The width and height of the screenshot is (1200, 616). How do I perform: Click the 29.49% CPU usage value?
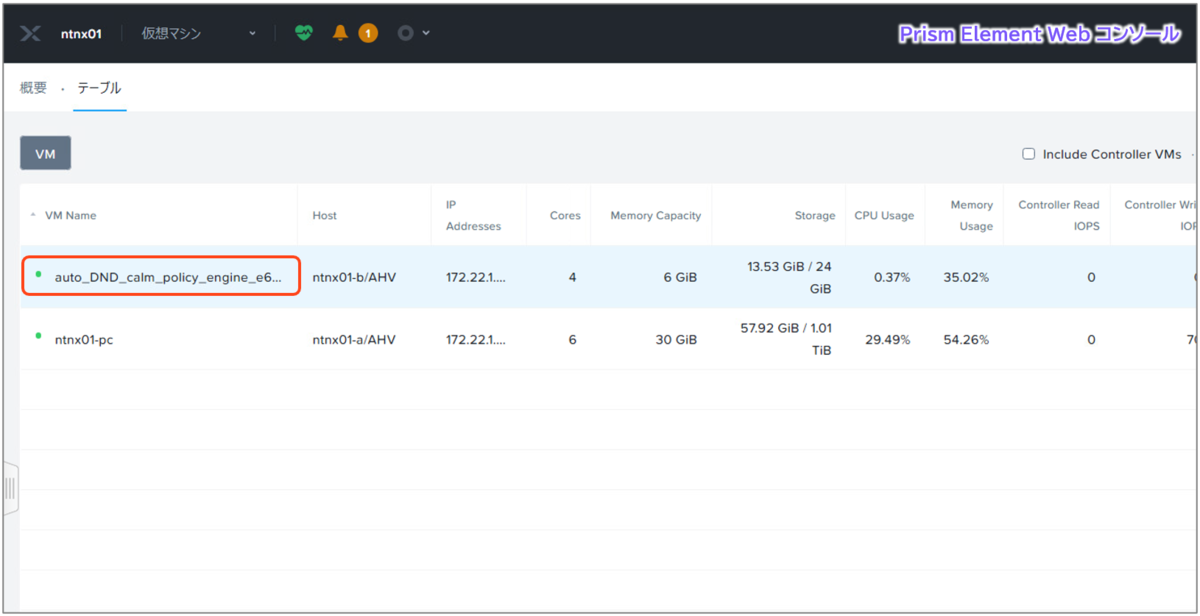[888, 339]
